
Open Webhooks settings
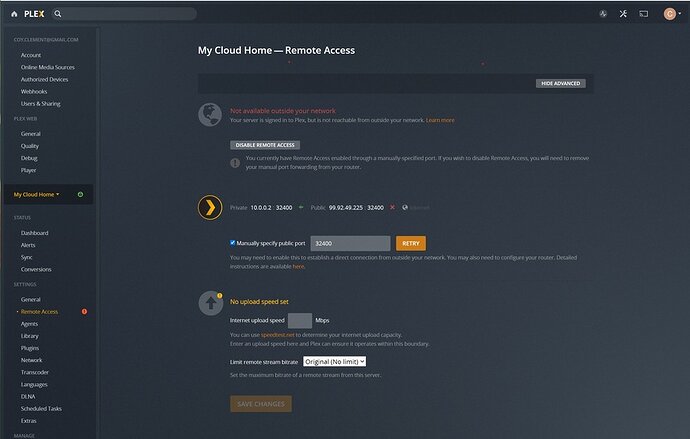point(34,91)
